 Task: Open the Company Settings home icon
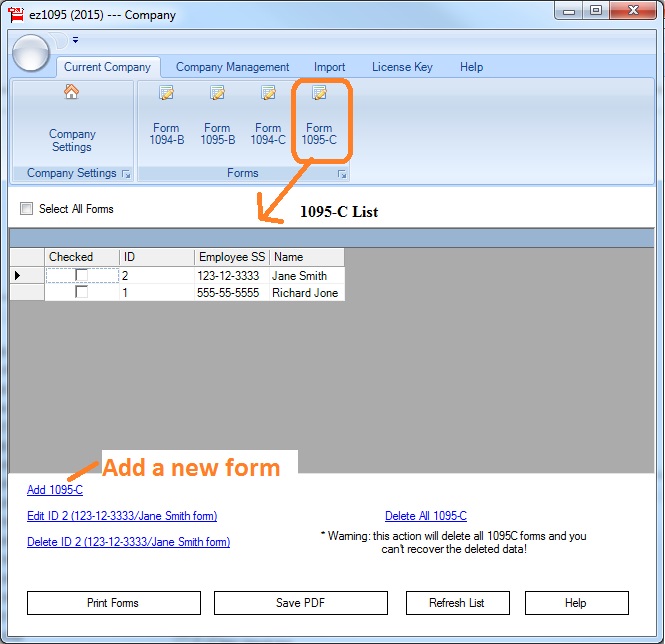(71, 92)
